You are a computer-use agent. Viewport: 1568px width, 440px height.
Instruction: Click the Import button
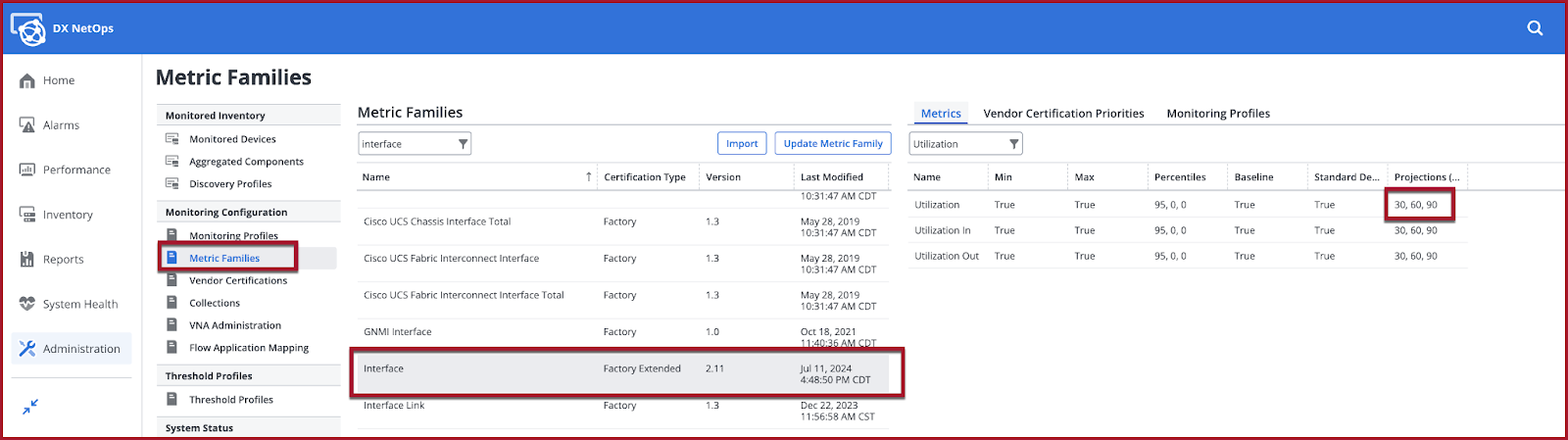[x=742, y=143]
